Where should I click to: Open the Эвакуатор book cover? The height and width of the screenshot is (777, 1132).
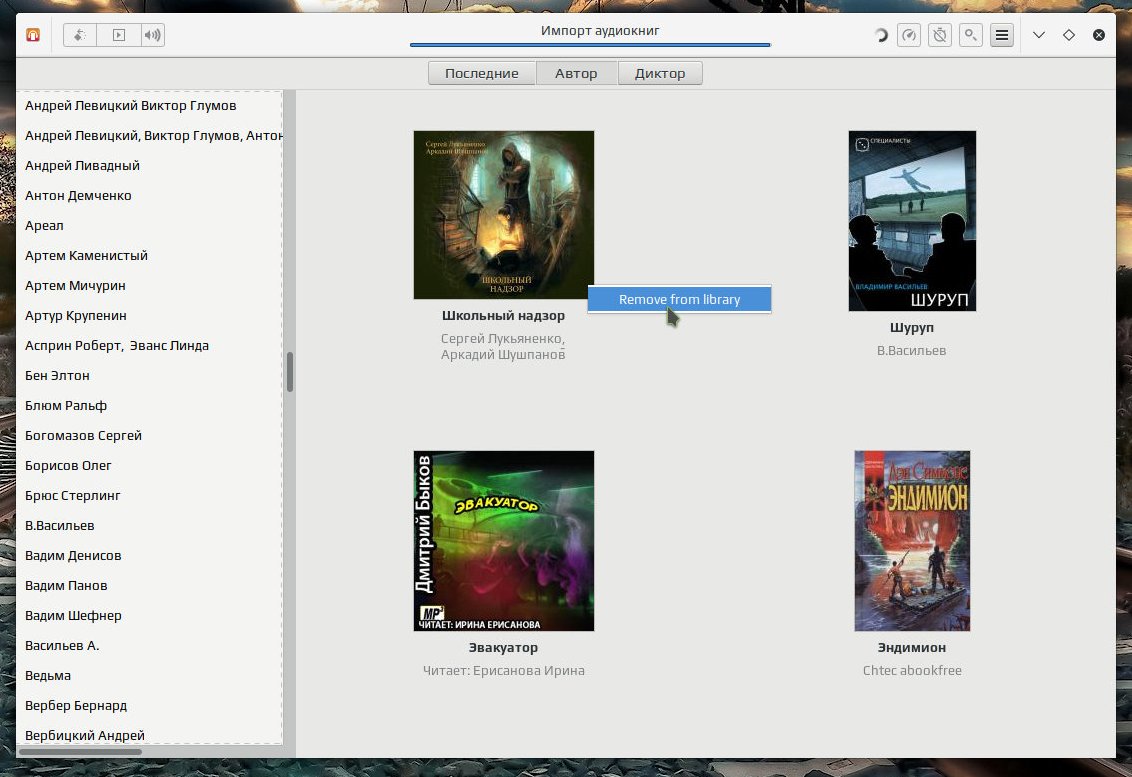click(504, 541)
